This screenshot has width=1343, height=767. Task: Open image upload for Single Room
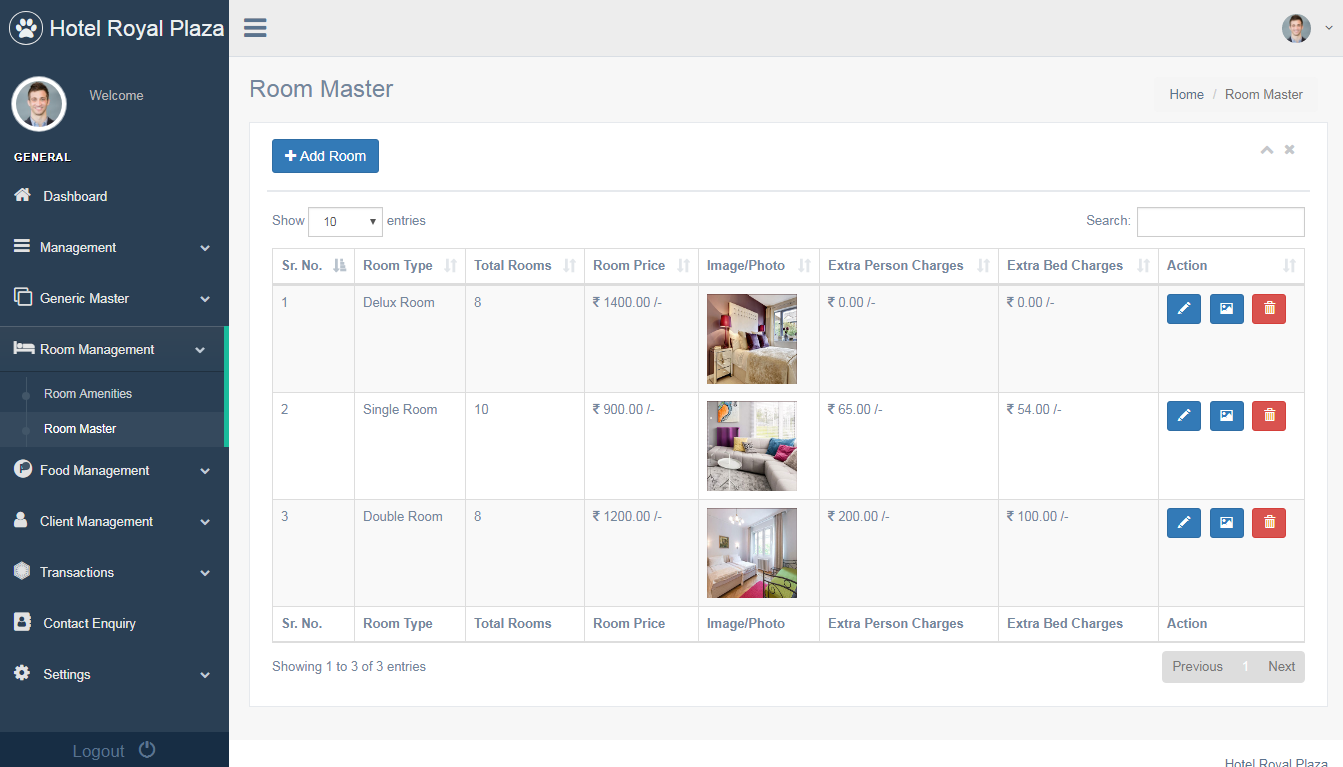[x=1226, y=416]
